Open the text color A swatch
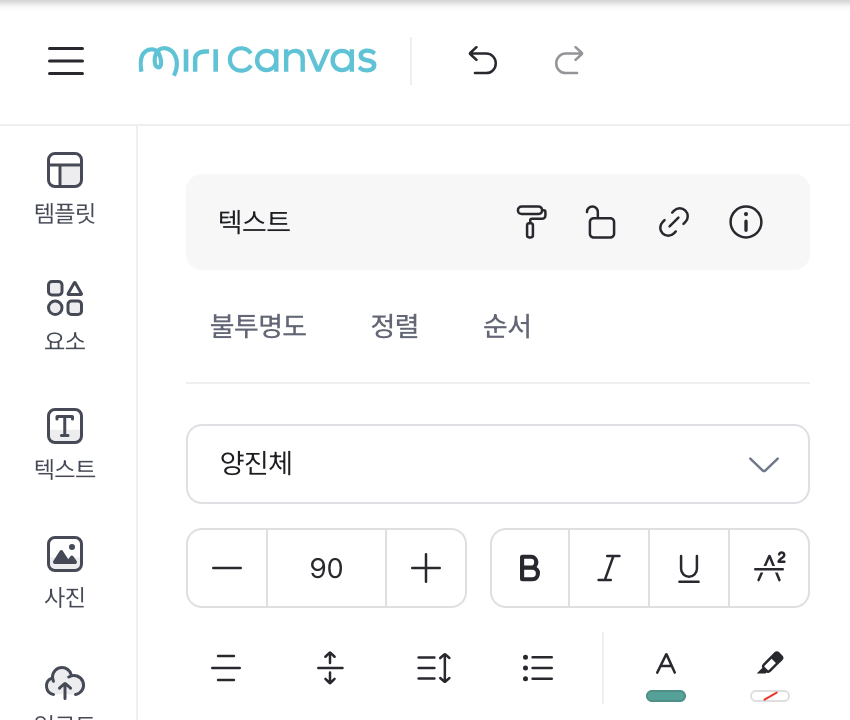Image resolution: width=850 pixels, height=720 pixels. click(666, 676)
